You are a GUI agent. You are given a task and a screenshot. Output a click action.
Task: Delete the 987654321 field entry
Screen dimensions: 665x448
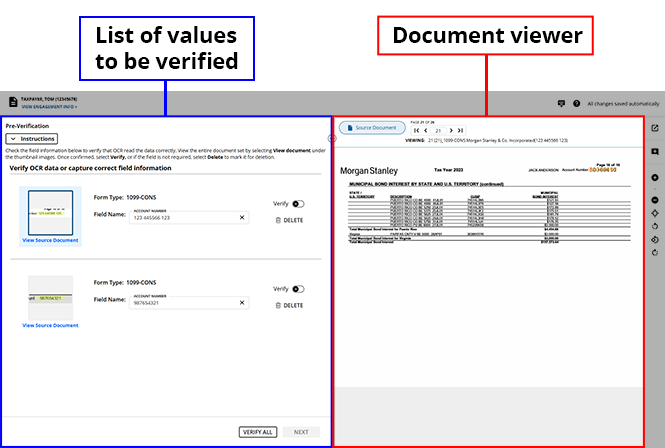coord(289,305)
